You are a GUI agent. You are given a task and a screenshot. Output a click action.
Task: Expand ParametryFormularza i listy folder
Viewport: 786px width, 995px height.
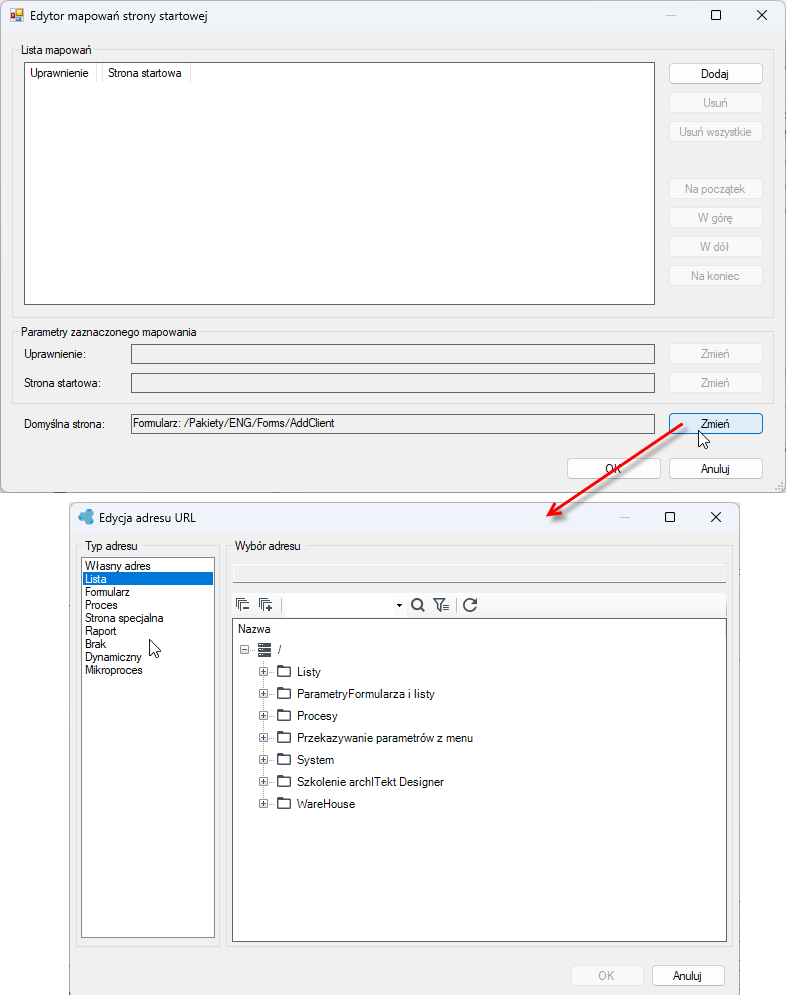click(x=263, y=694)
